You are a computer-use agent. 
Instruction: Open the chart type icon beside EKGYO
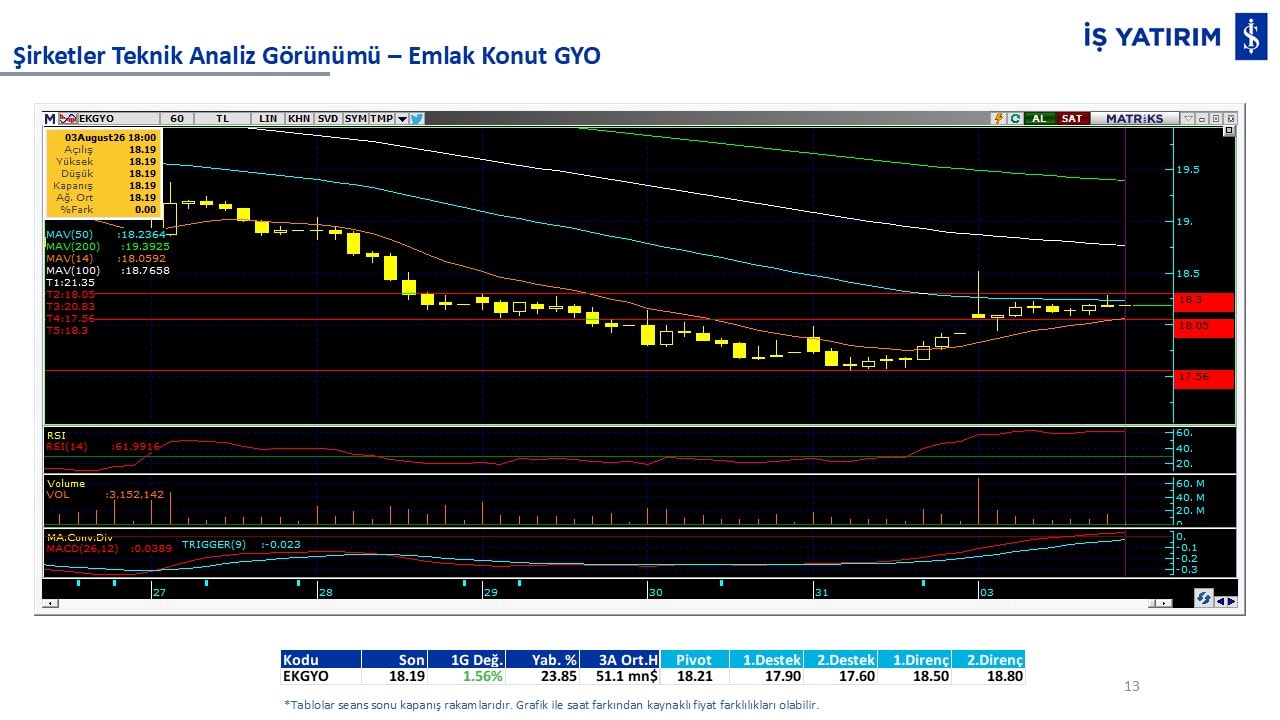(68, 118)
